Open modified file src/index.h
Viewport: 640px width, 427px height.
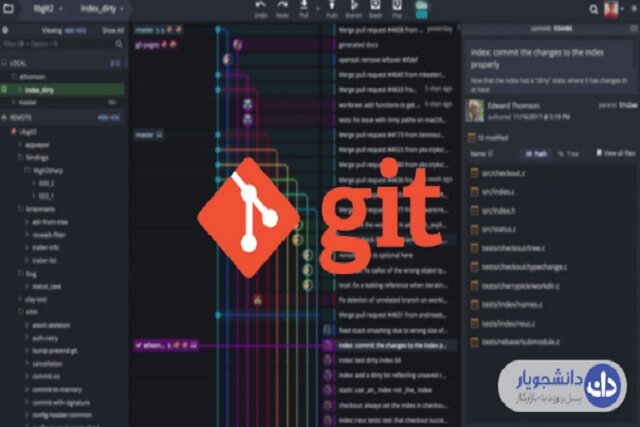tap(498, 211)
